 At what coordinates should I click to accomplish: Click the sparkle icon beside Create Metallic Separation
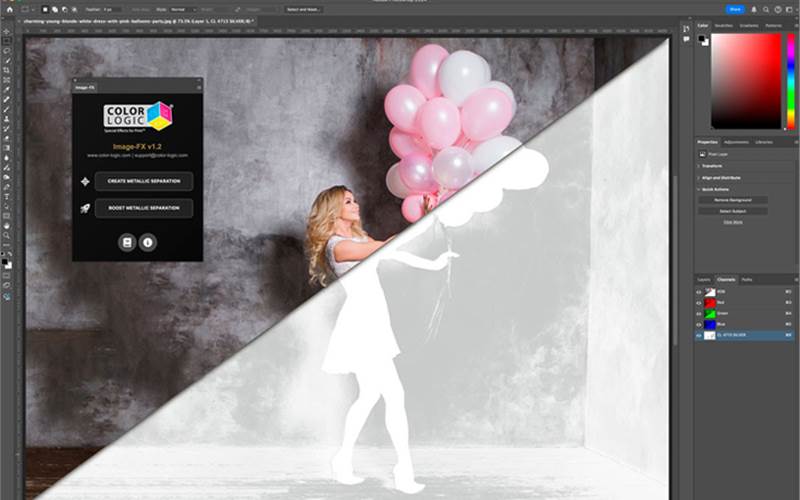click(x=85, y=181)
